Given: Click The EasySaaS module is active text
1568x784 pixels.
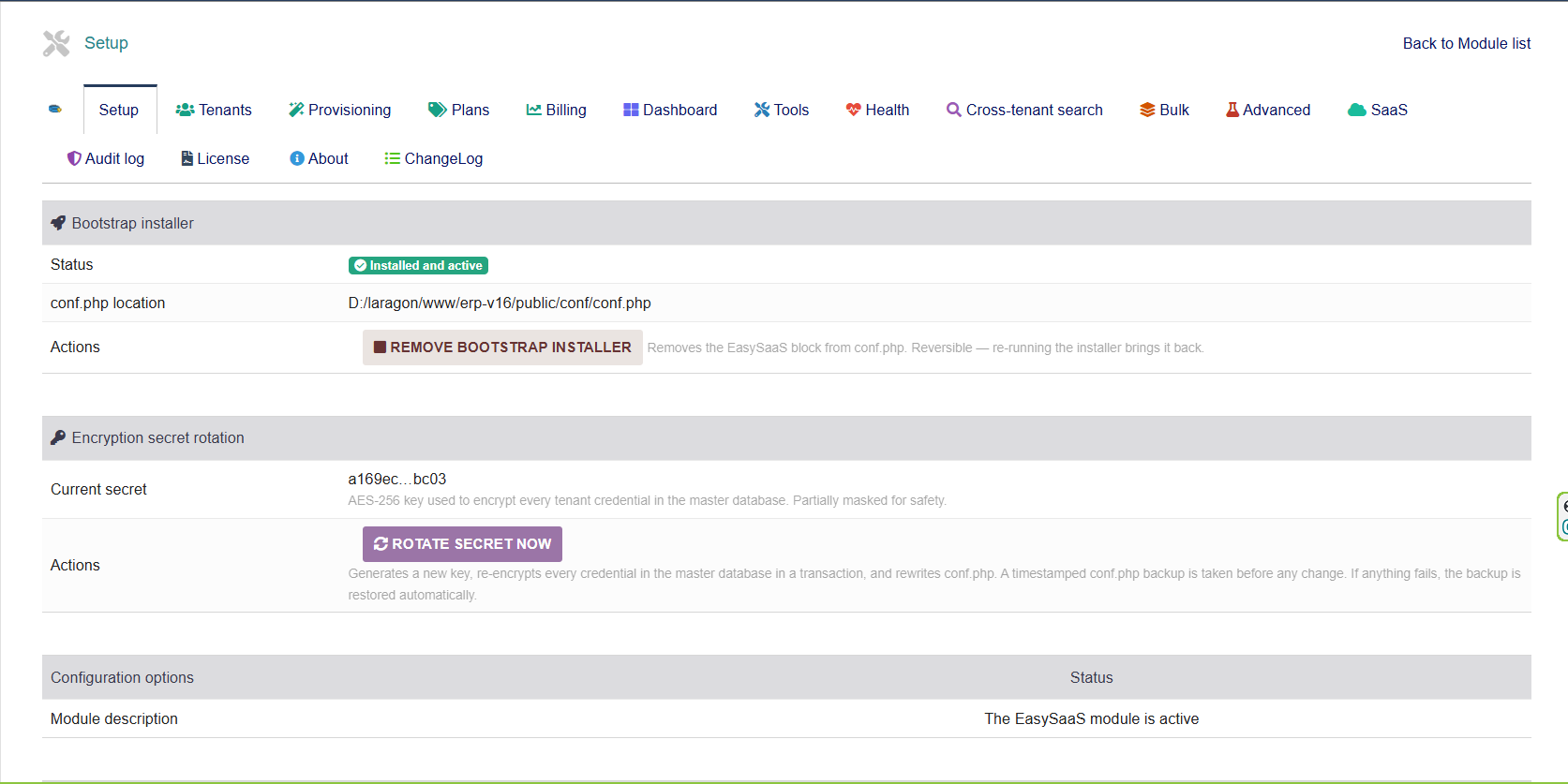Looking at the screenshot, I should click(x=1092, y=718).
